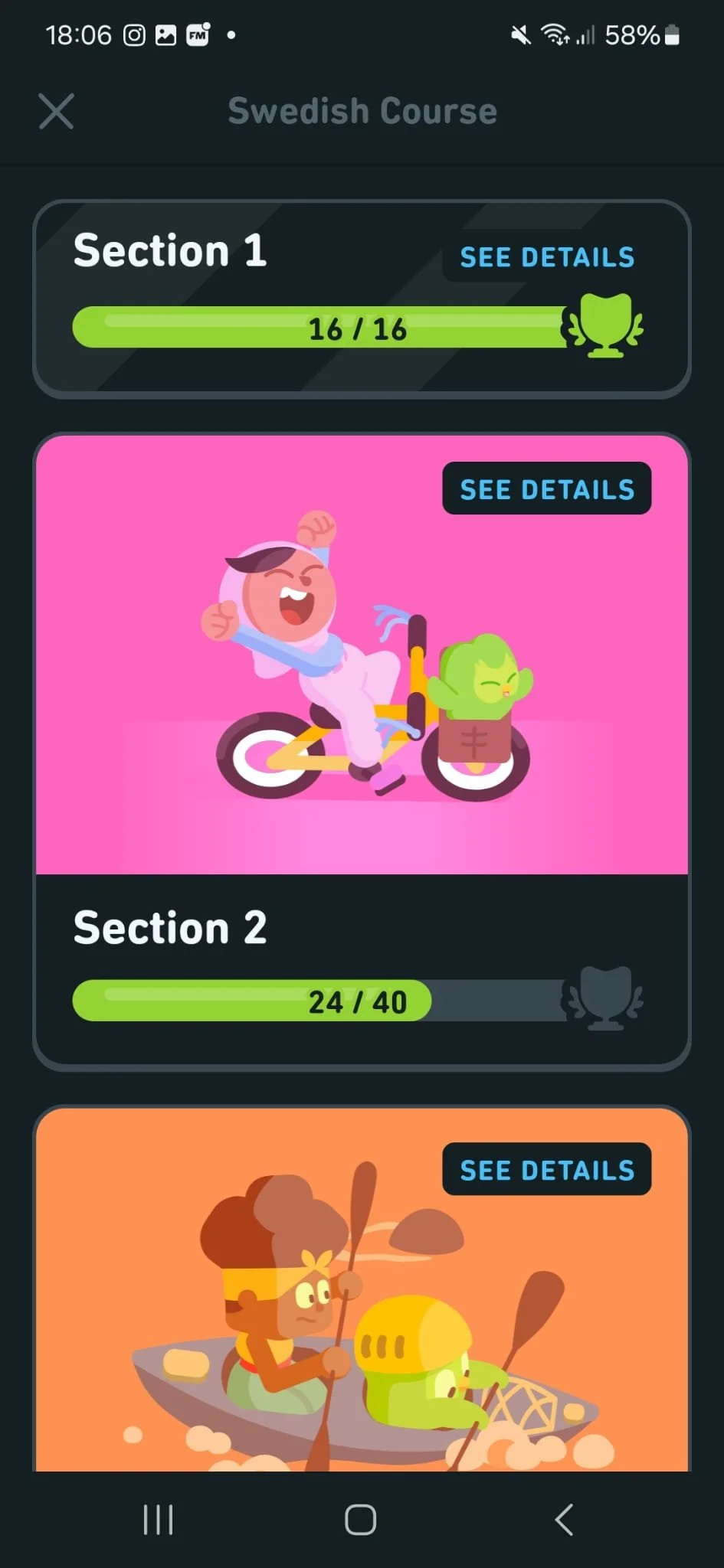This screenshot has width=724, height=1568.
Task: Tap the gallery notification icon in status bar
Action: pyautogui.click(x=165, y=35)
